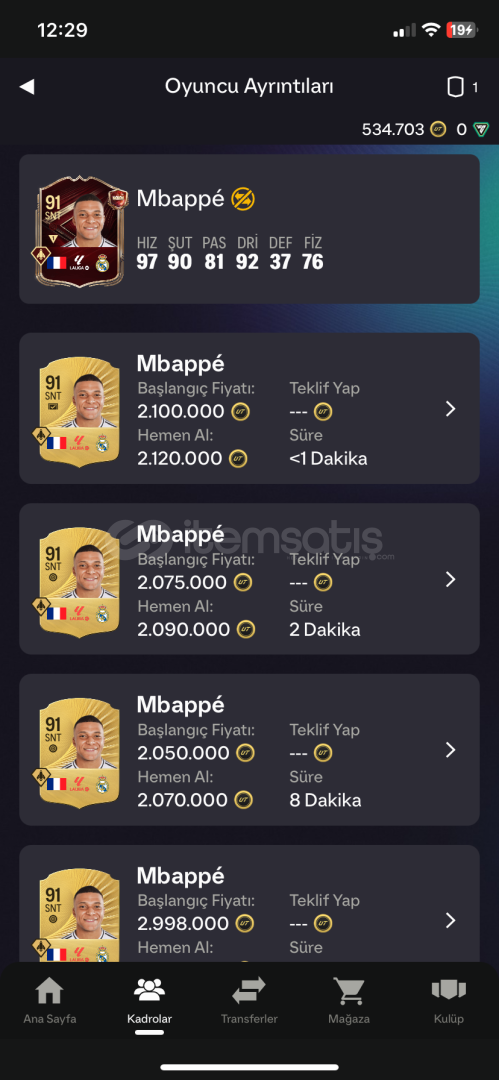
Task: Open chevron of 2.998.000 starting price listing
Action: point(451,920)
